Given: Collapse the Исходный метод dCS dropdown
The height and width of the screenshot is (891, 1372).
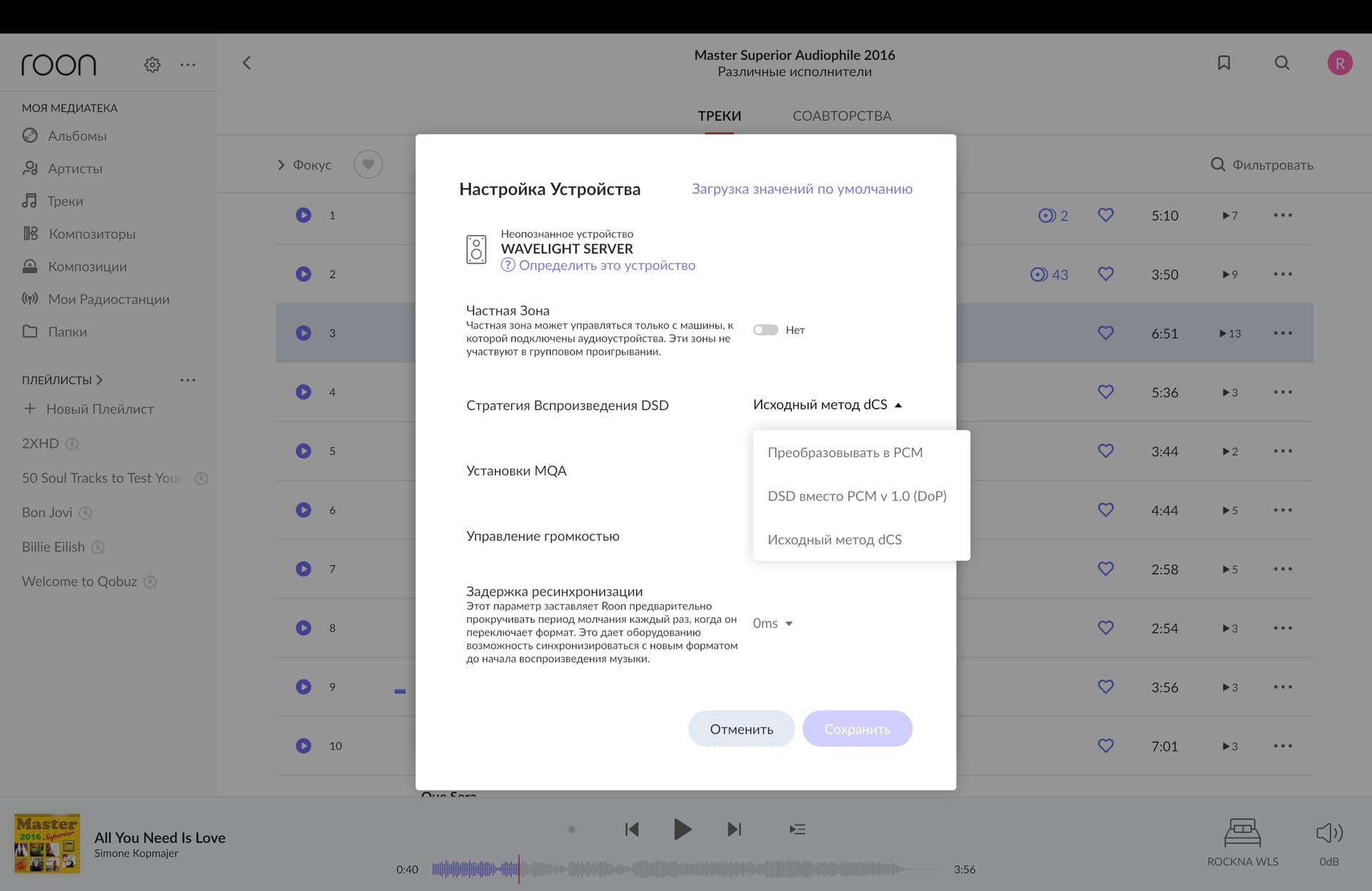Looking at the screenshot, I should click(827, 404).
